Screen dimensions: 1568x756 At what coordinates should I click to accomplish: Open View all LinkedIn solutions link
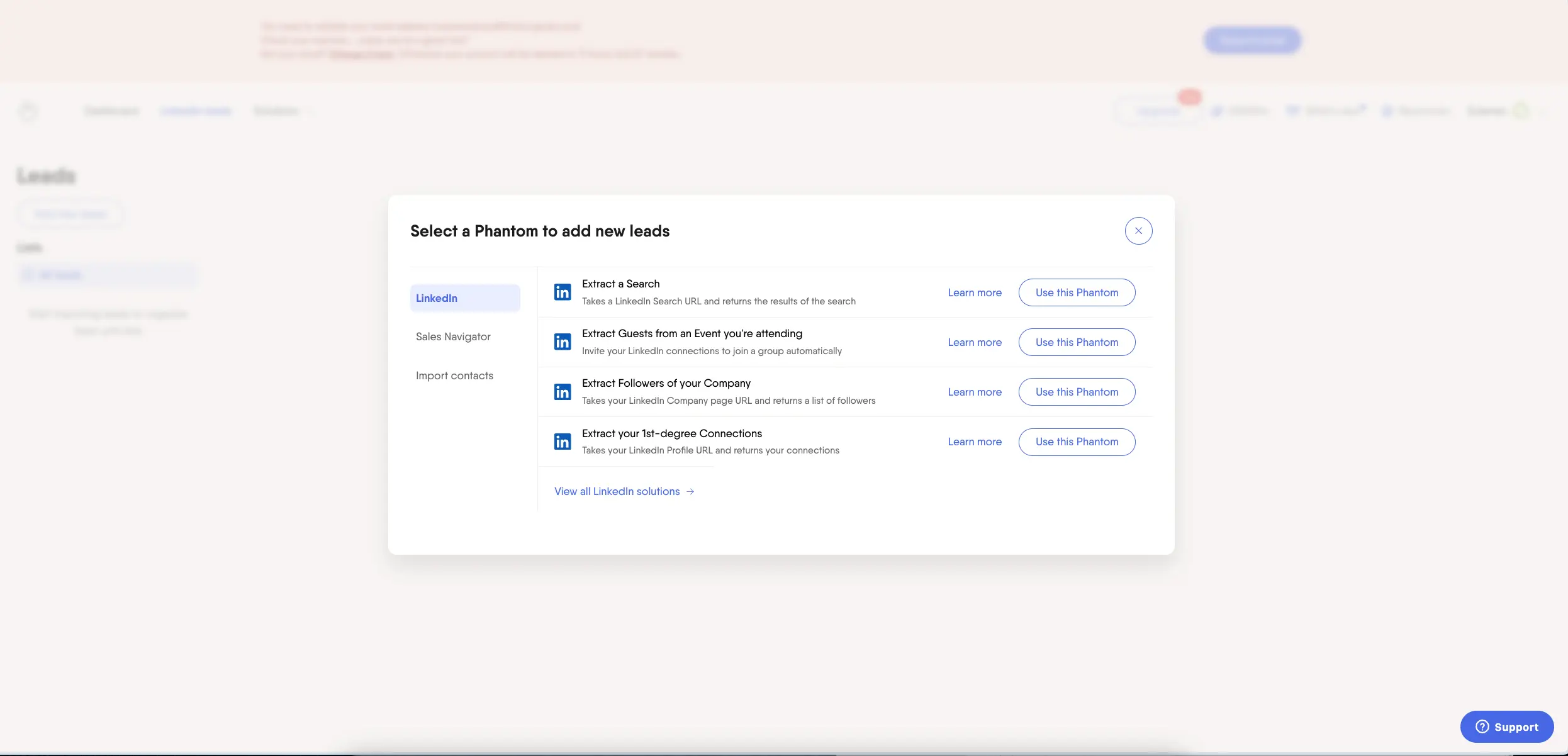[617, 491]
